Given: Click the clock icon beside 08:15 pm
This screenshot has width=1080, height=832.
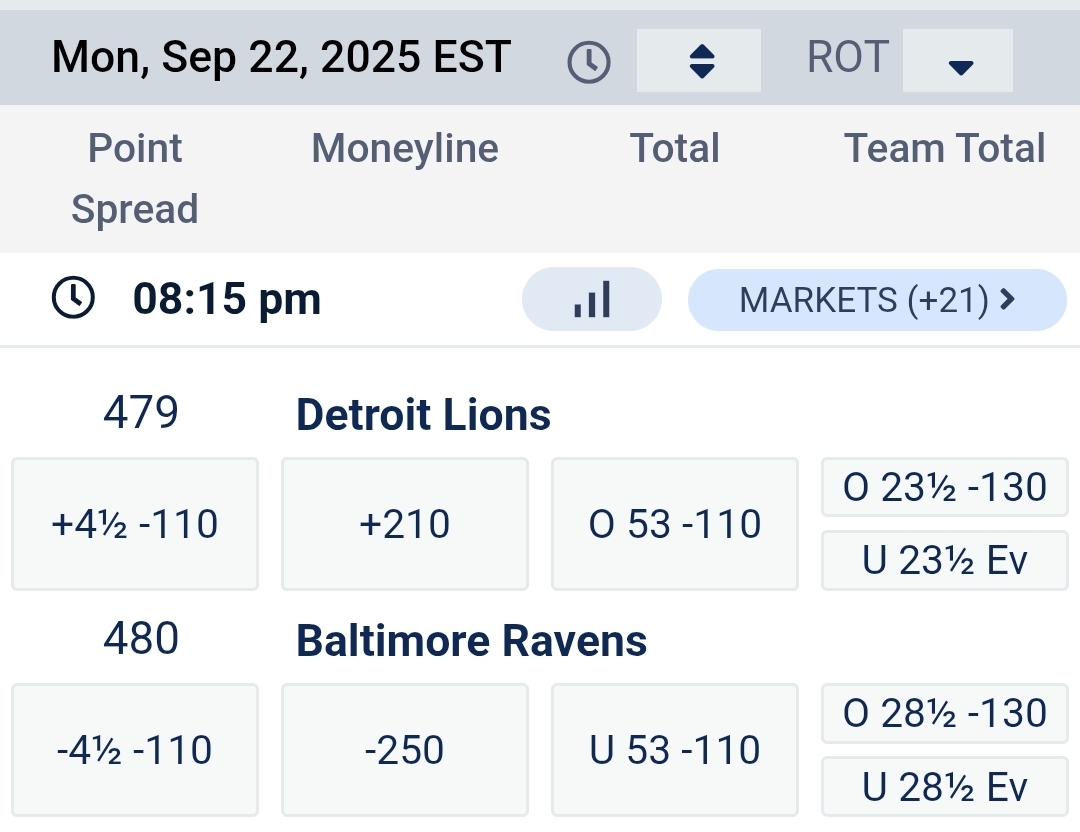Looking at the screenshot, I should click(x=73, y=299).
